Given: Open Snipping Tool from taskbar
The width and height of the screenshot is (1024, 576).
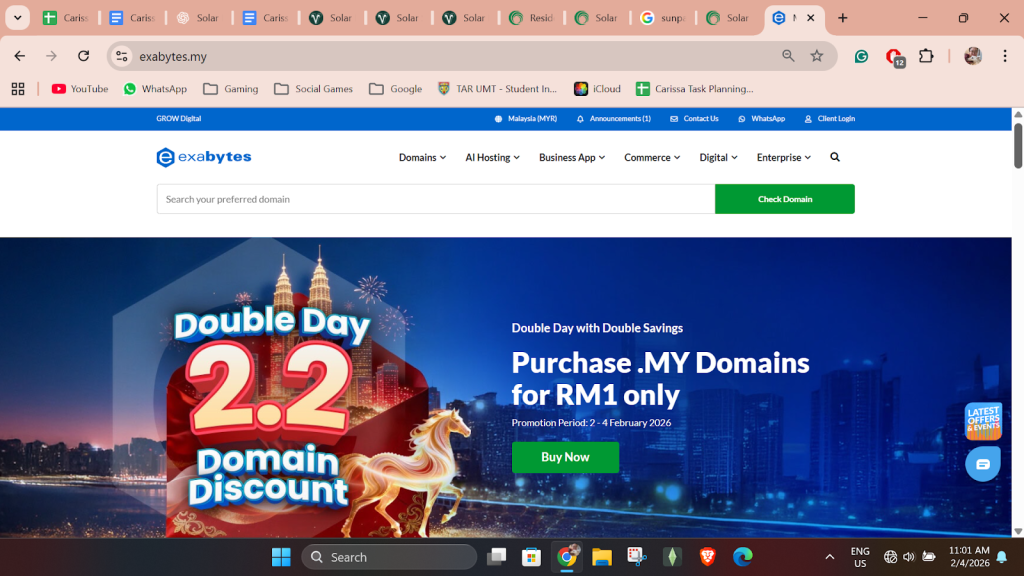Looking at the screenshot, I should (637, 557).
